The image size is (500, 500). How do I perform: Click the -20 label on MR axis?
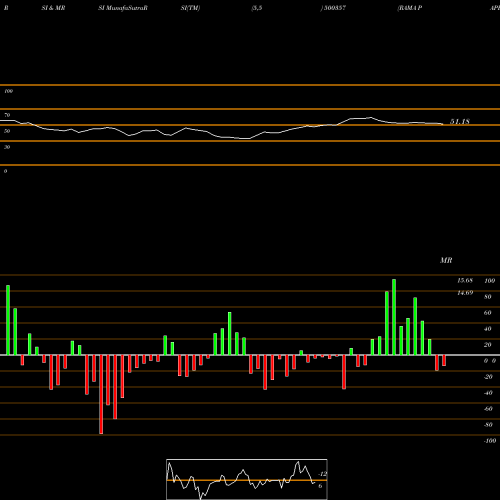488,377
